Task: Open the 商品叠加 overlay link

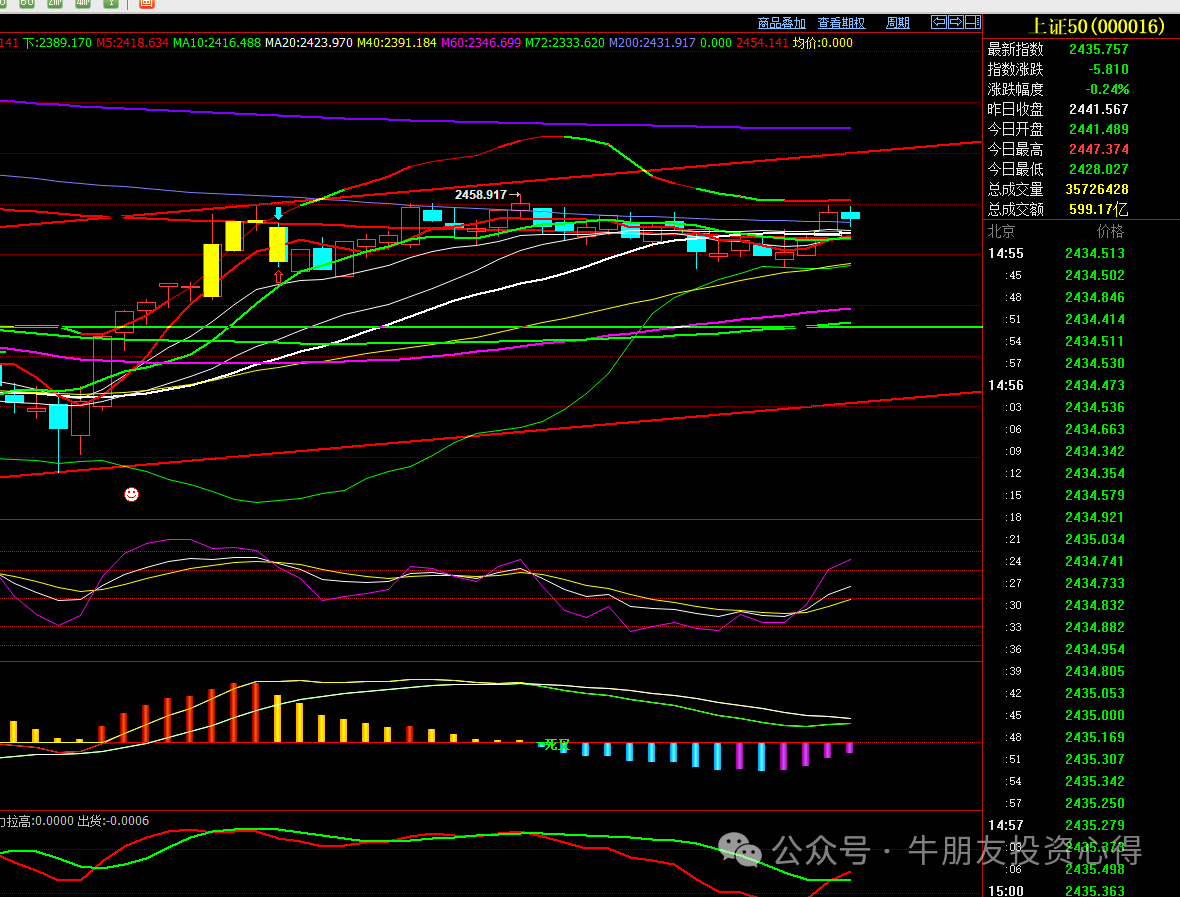Action: (781, 23)
